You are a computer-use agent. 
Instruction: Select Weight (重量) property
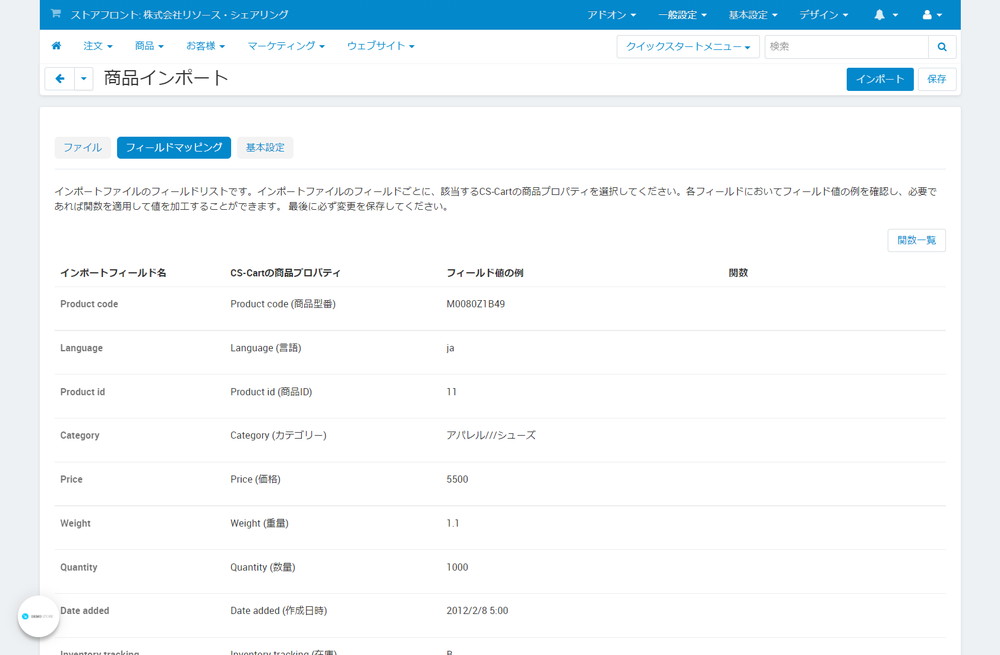(x=259, y=524)
